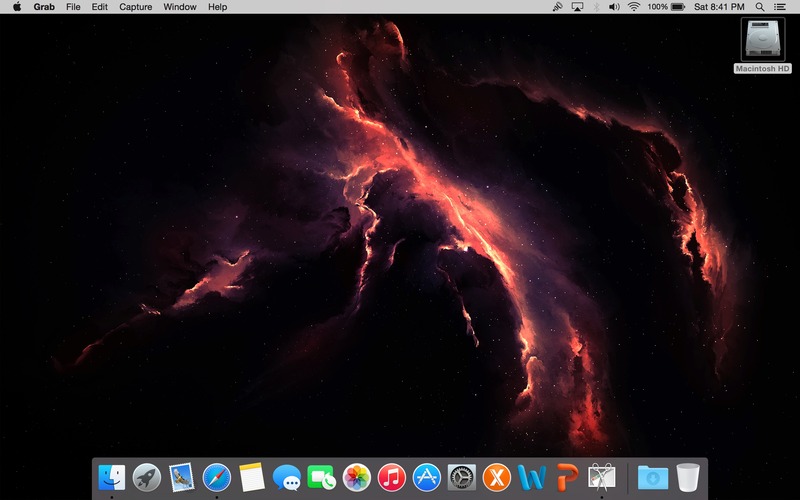Open iTunes music note icon
This screenshot has height=500, width=800.
click(391, 478)
